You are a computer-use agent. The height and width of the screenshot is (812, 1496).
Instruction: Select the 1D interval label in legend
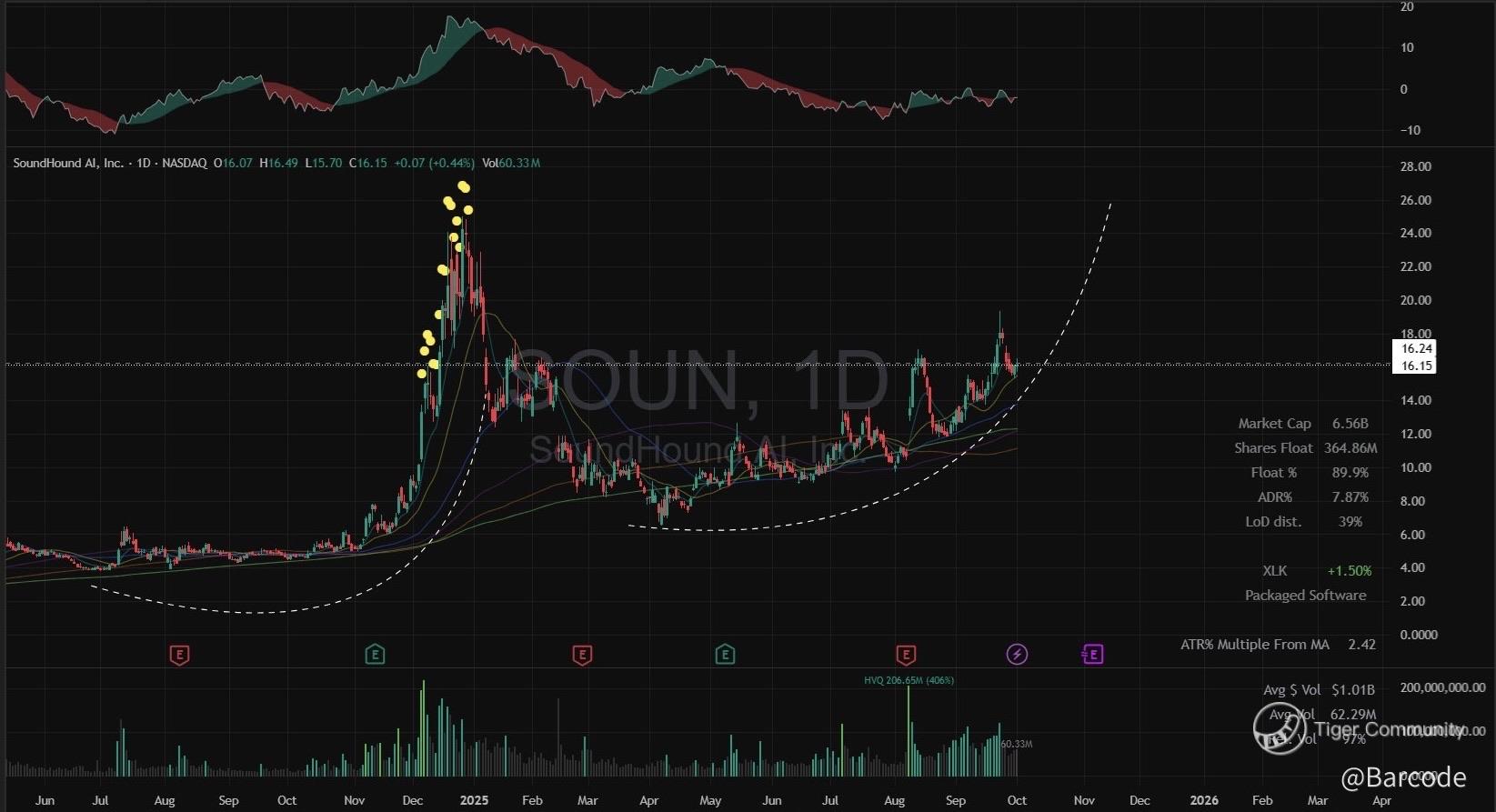143,164
